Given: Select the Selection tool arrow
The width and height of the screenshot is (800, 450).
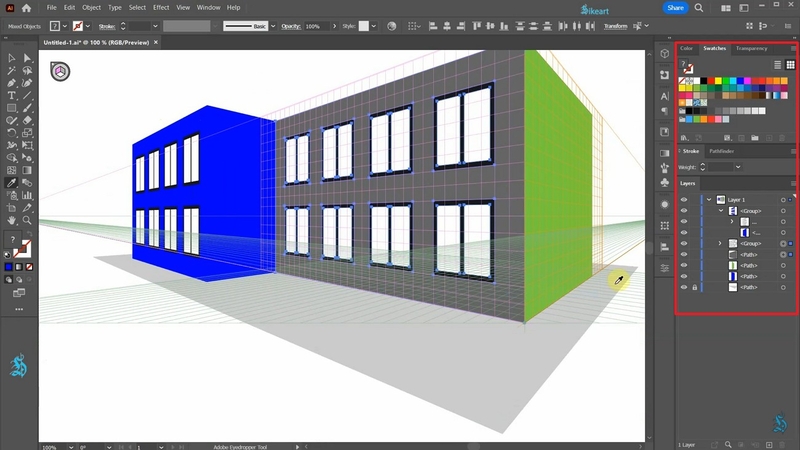Looking at the screenshot, I should click(11, 58).
